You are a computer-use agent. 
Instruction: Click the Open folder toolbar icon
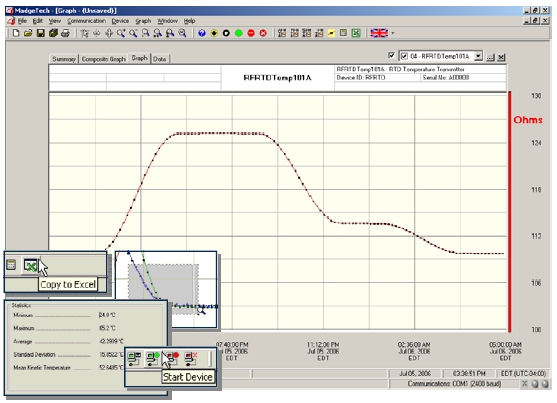click(x=28, y=33)
